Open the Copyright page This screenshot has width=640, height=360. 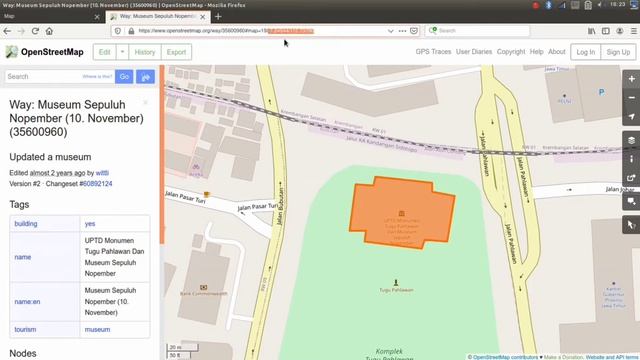(511, 52)
